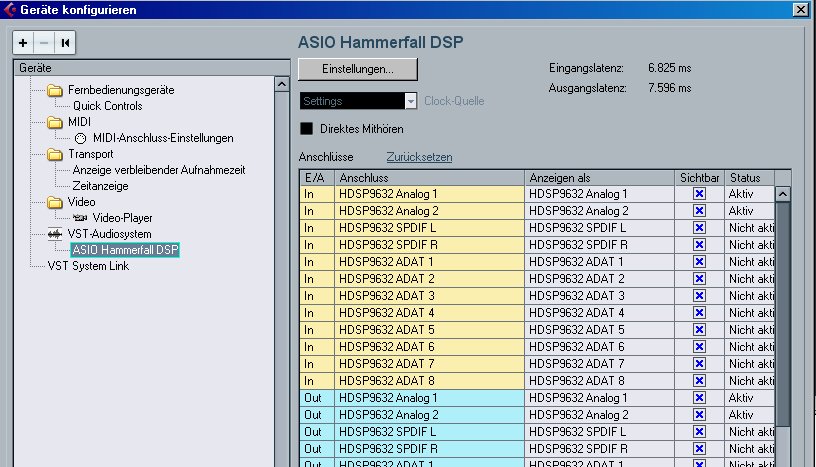The height and width of the screenshot is (467, 816).
Task: Select VST-Audiosystem tree item
Action: click(x=109, y=234)
